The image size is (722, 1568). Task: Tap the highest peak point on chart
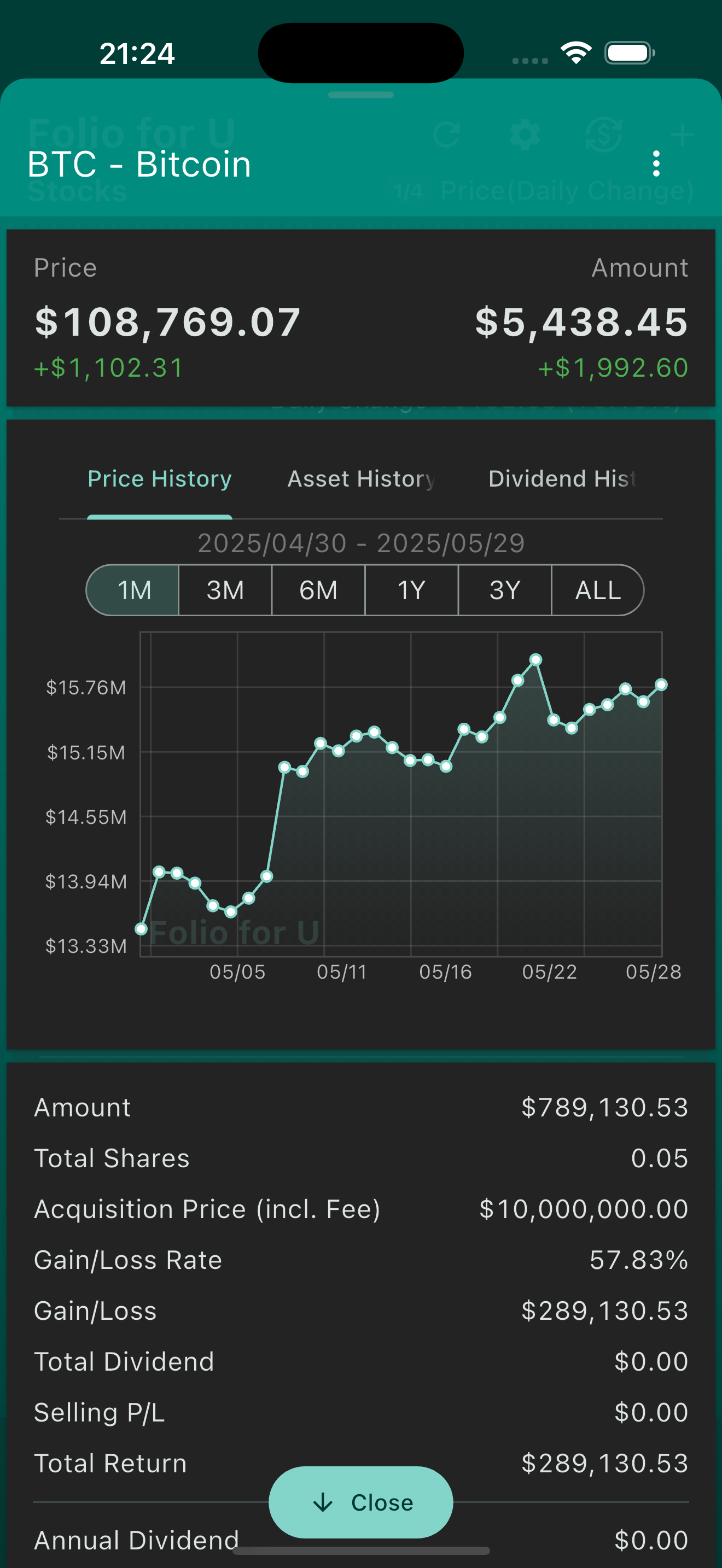coord(535,659)
